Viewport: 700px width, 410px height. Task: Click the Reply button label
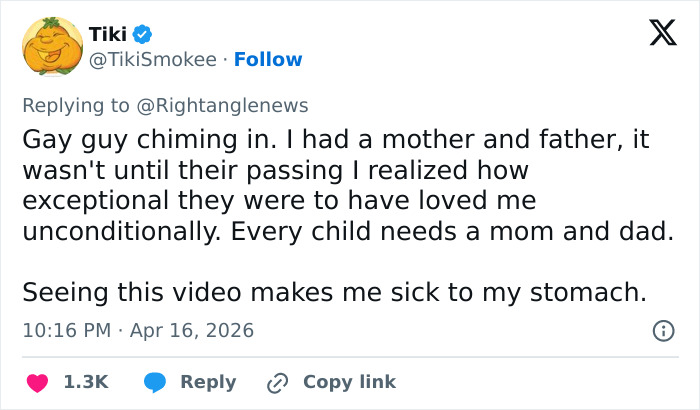208,382
